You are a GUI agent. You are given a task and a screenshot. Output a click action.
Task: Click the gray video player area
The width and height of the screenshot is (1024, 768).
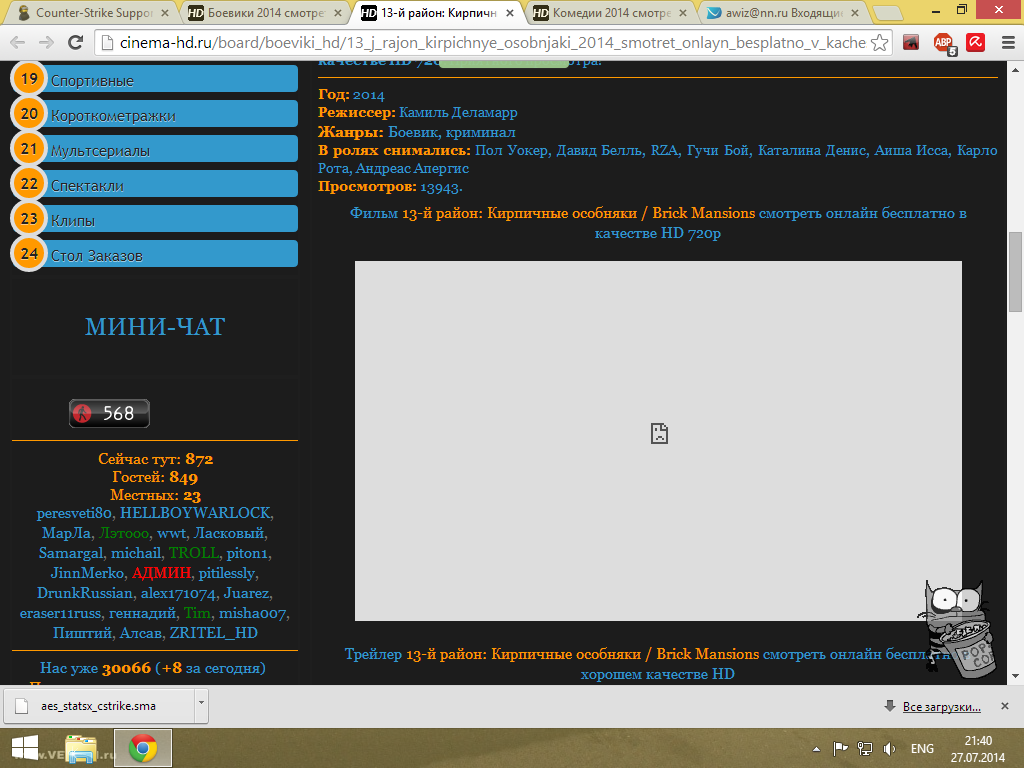click(x=658, y=441)
